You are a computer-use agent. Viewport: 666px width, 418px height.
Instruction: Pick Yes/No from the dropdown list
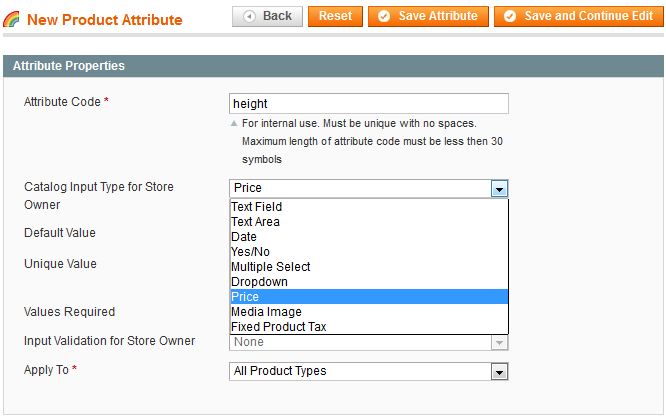pyautogui.click(x=250, y=252)
